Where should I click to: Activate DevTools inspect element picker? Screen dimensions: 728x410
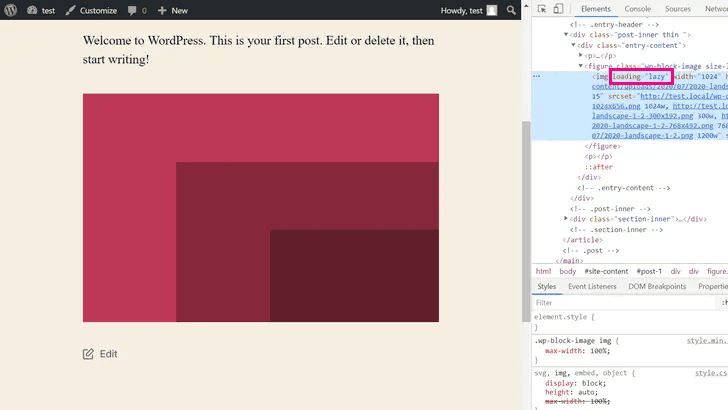(x=542, y=9)
